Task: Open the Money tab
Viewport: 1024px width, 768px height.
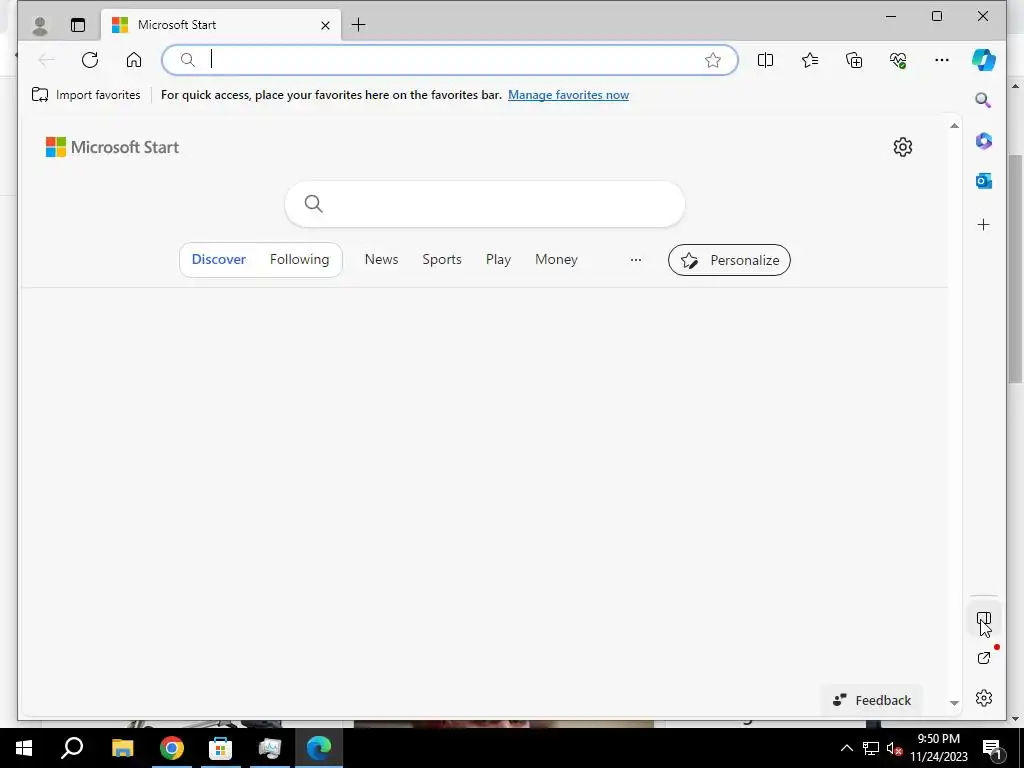Action: tap(556, 259)
